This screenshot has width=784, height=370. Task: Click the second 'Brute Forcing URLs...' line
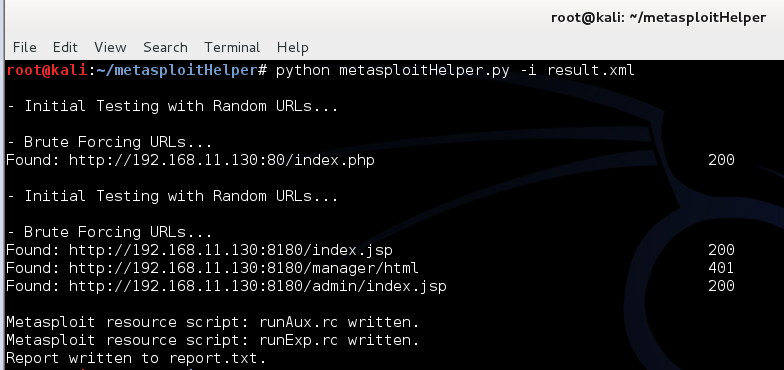[x=109, y=232]
